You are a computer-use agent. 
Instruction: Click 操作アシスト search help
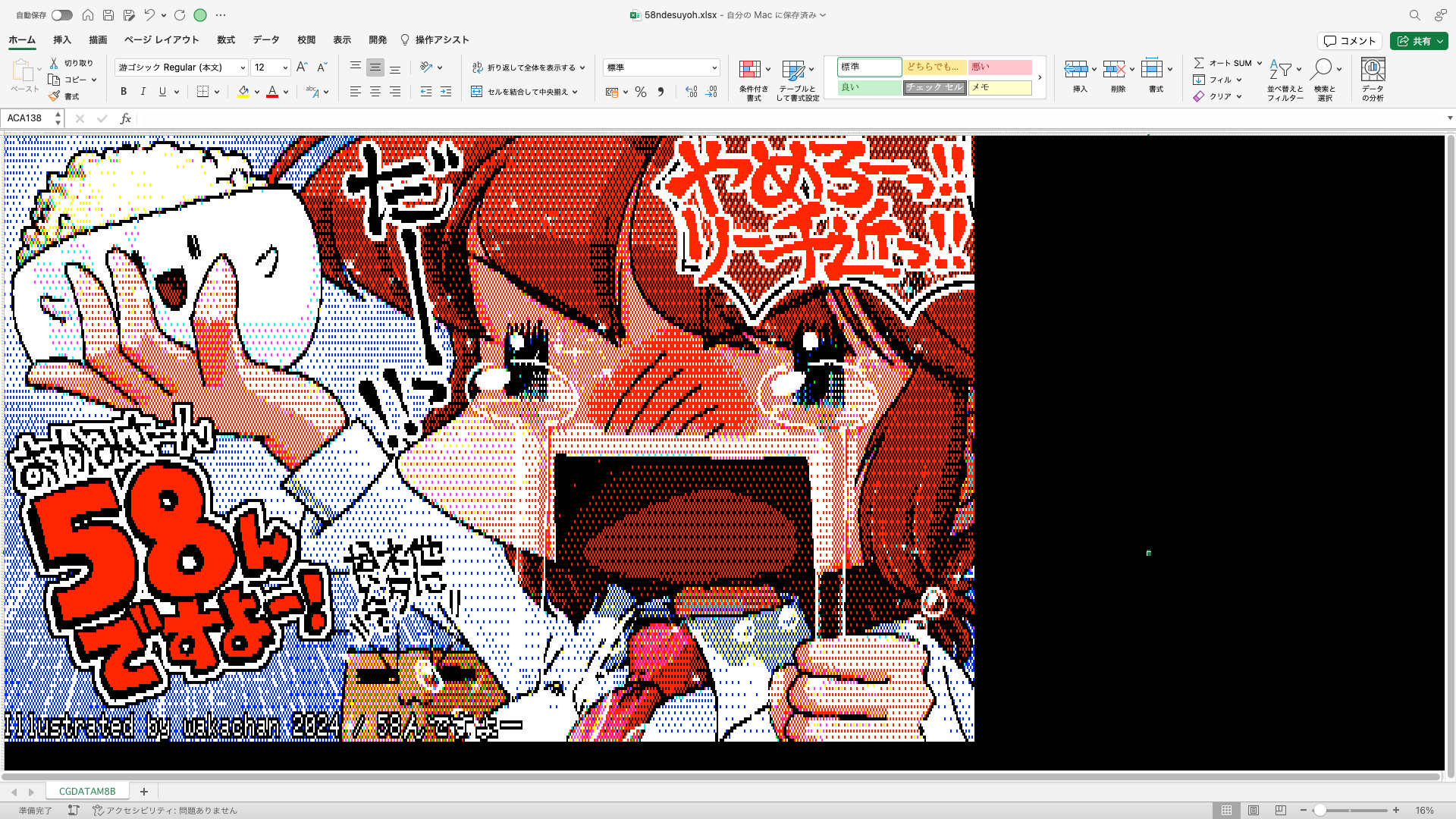435,39
